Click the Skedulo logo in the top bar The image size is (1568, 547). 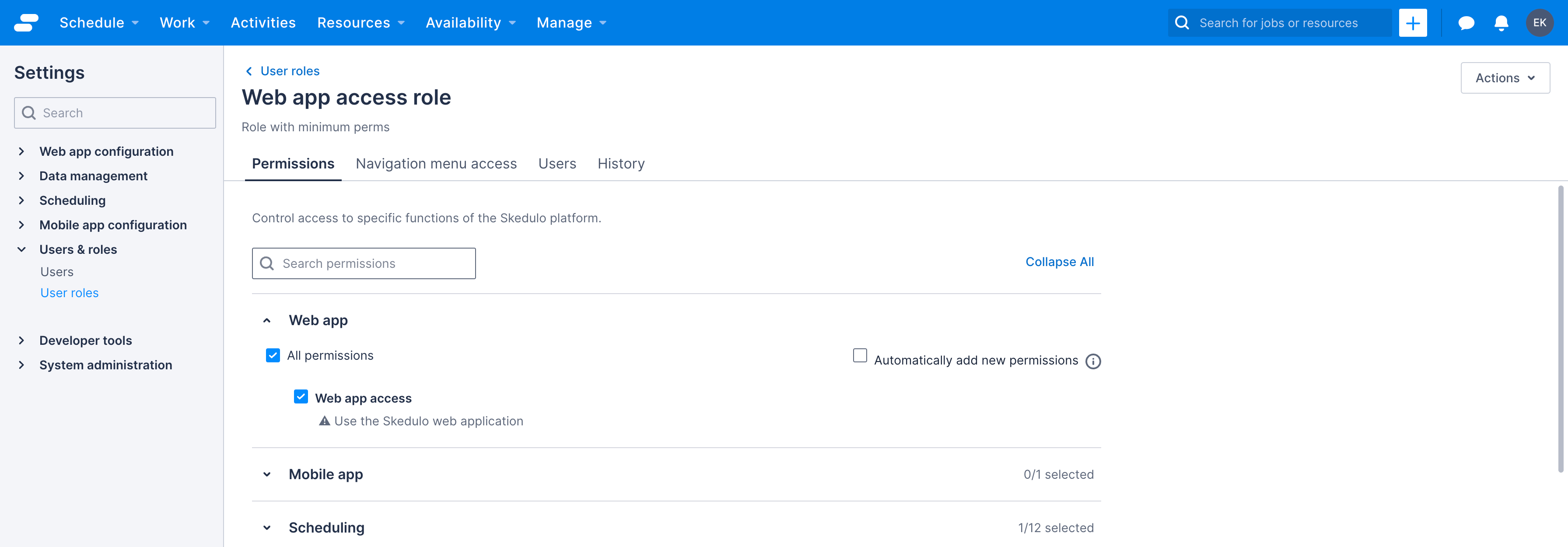pyautogui.click(x=25, y=23)
